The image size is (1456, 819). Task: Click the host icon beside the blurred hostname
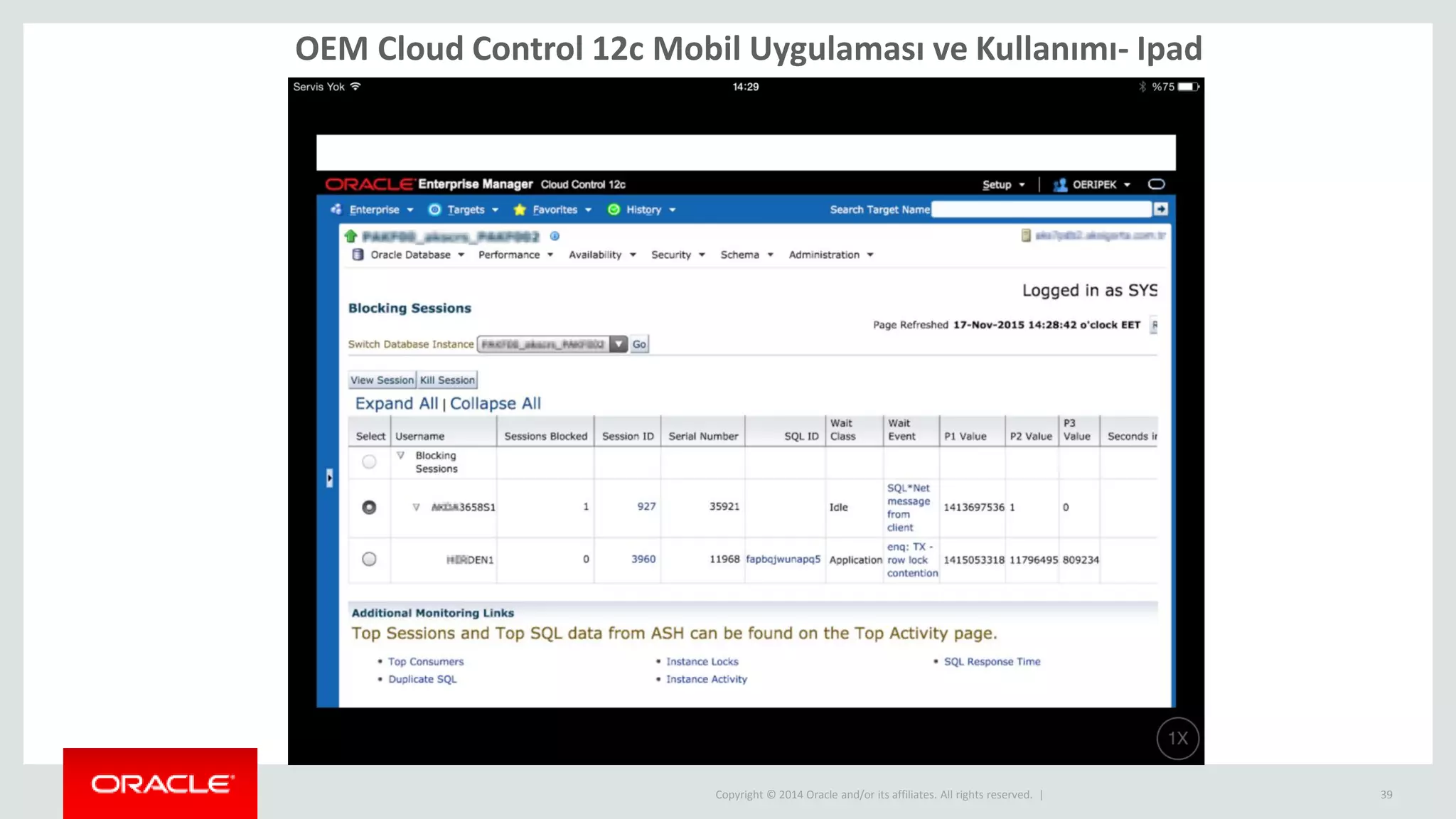coord(1026,235)
